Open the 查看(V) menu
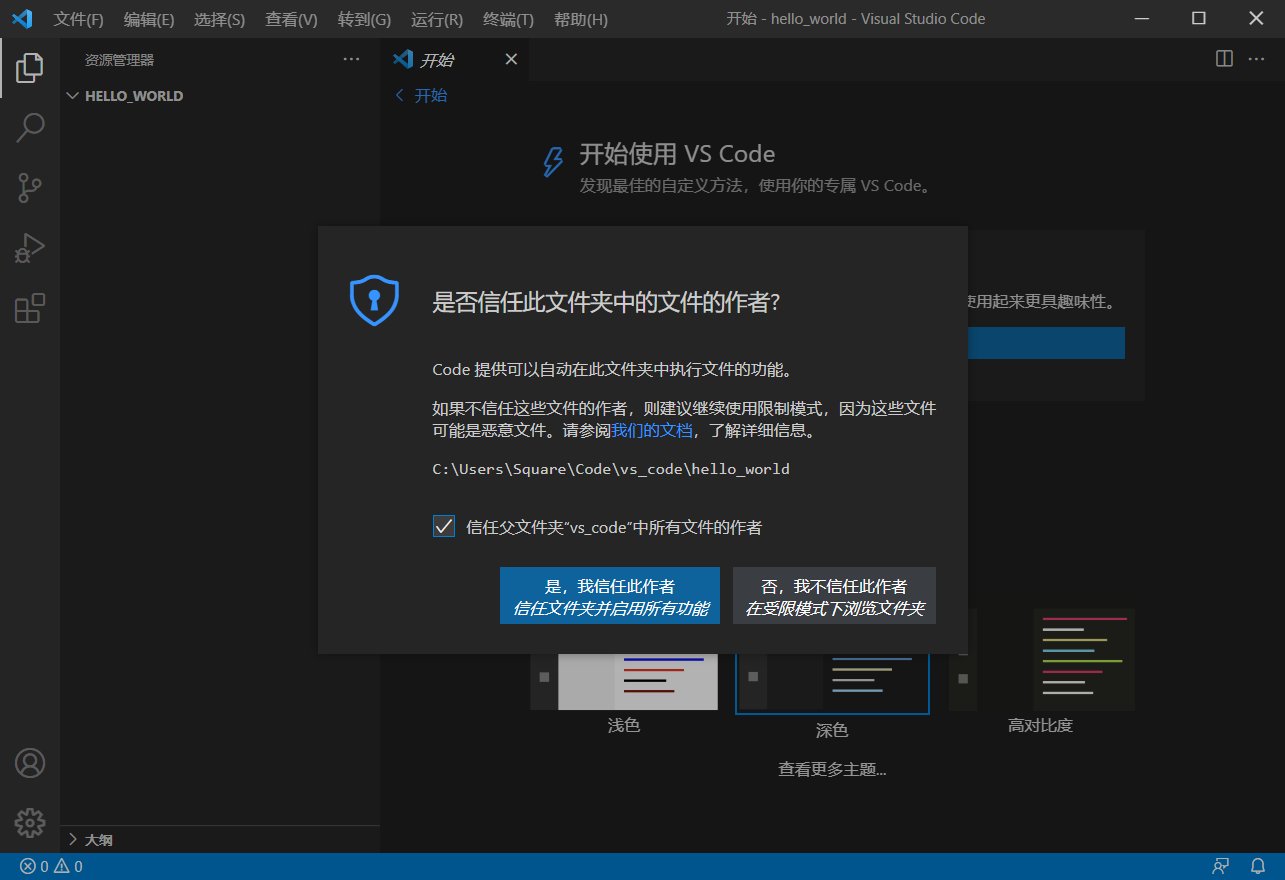Viewport: 1285px width, 880px height. pyautogui.click(x=291, y=20)
